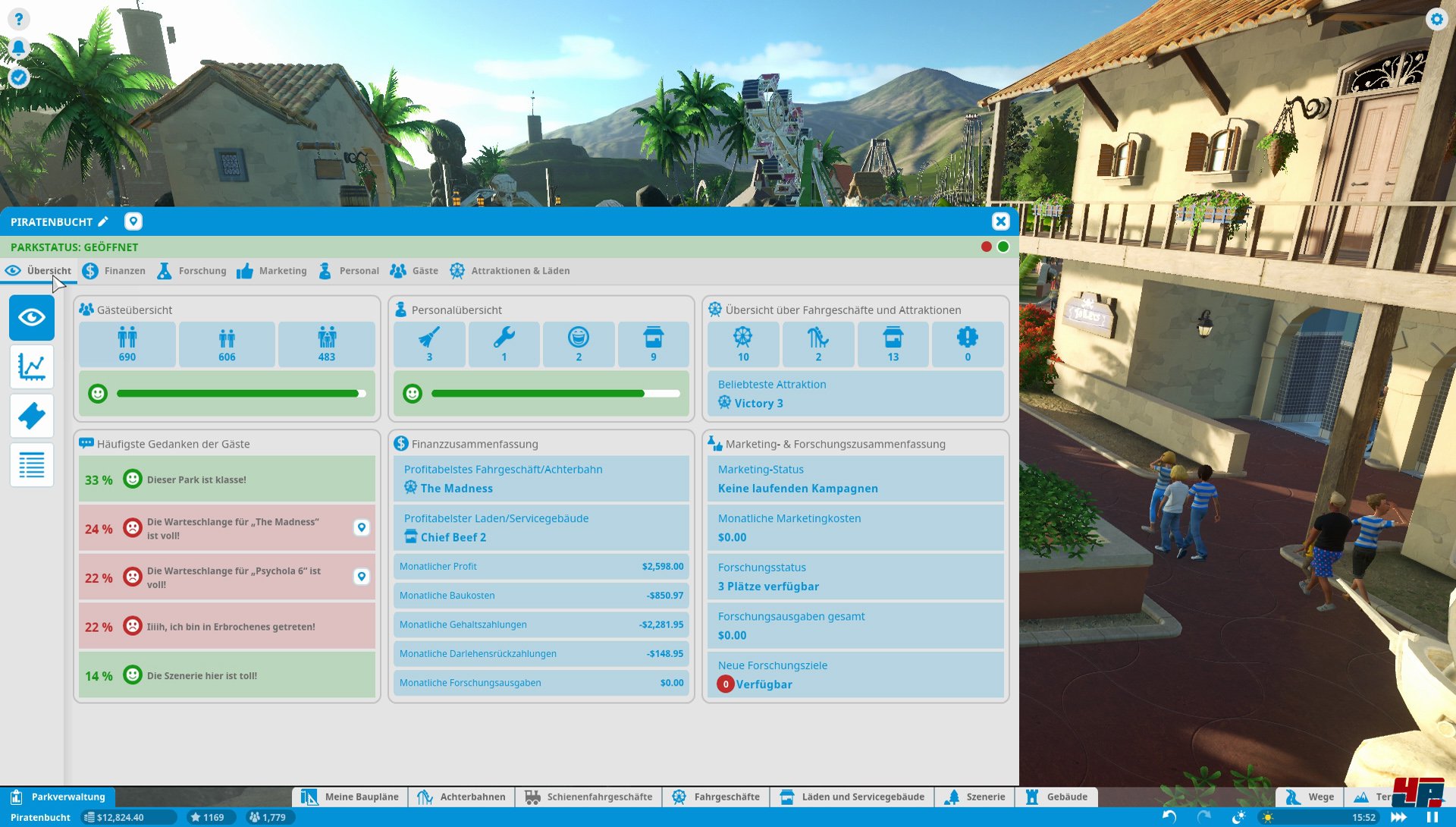Pause the game simulation

[1432, 817]
